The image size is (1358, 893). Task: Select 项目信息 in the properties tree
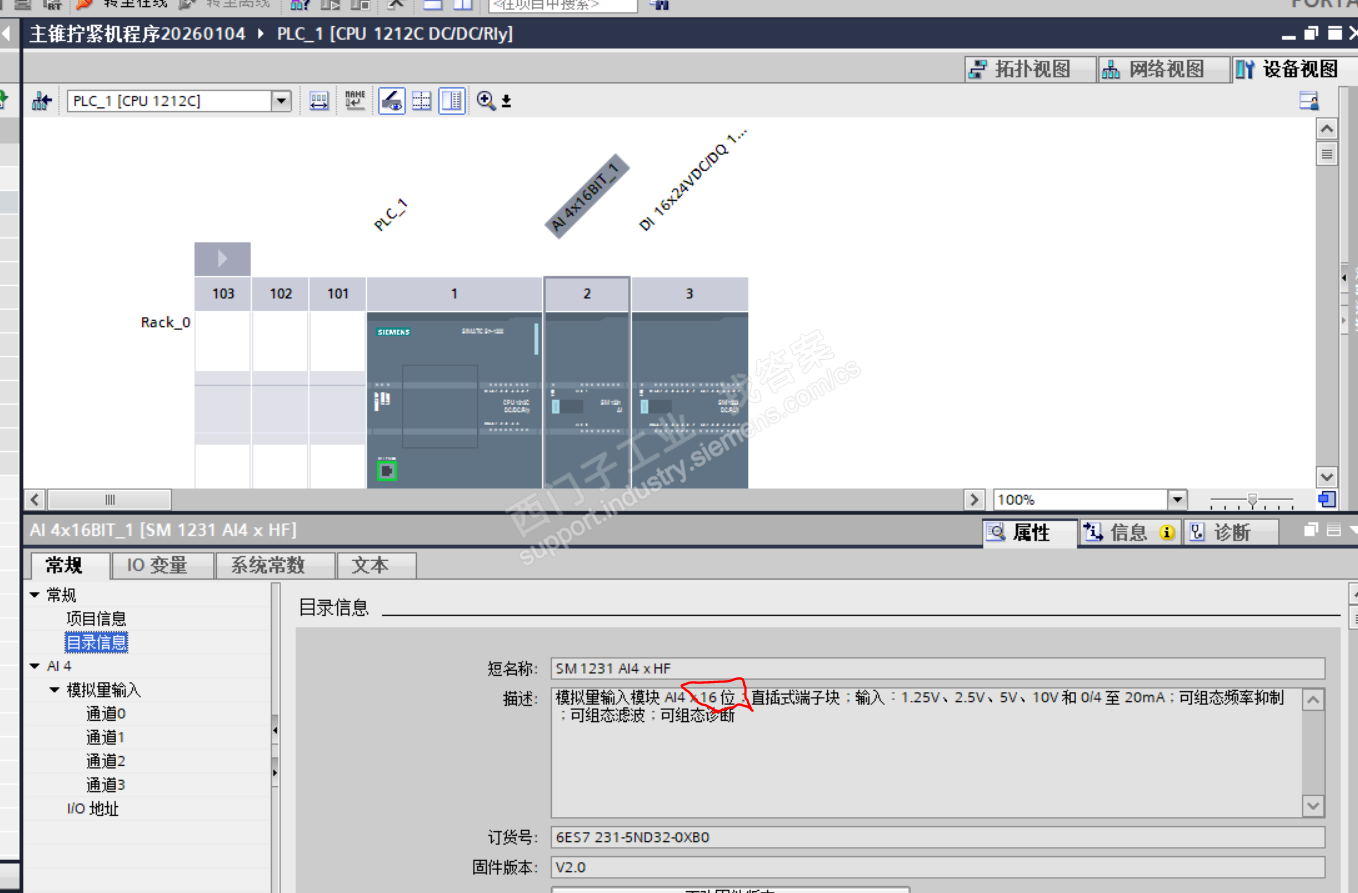coord(96,619)
